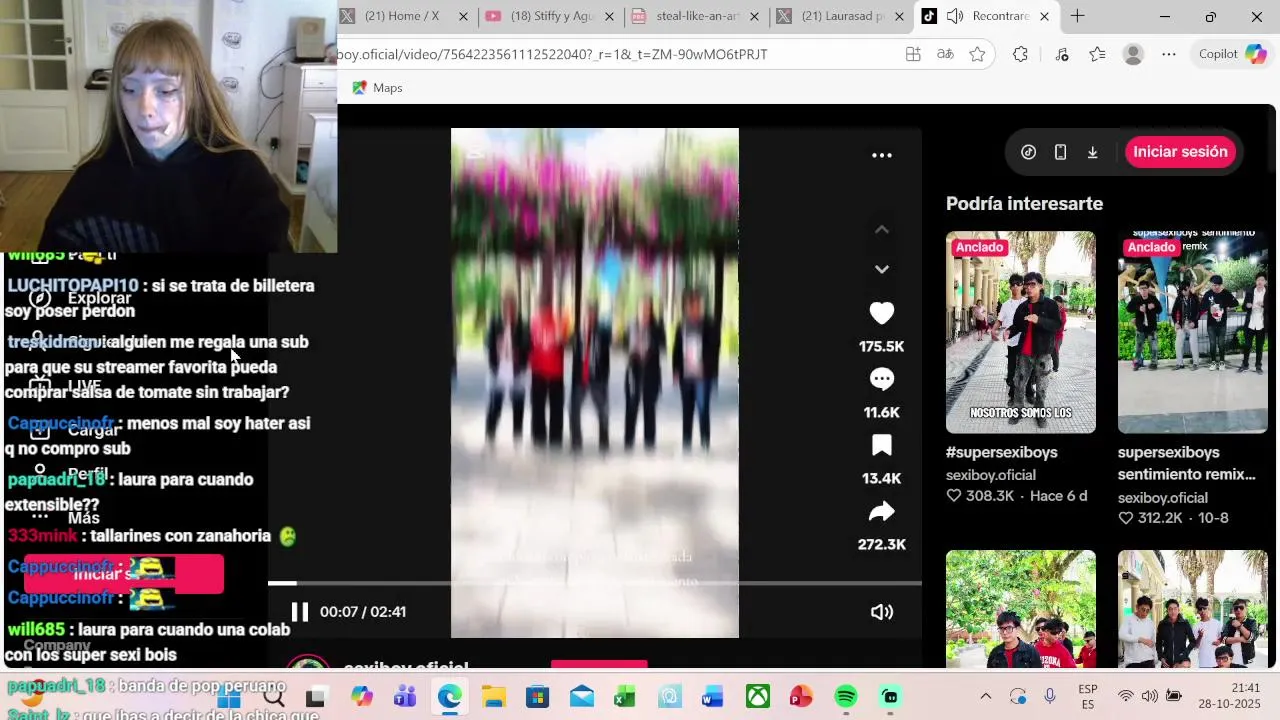
Task: Open the Favorites list icon
Action: [x=1097, y=54]
